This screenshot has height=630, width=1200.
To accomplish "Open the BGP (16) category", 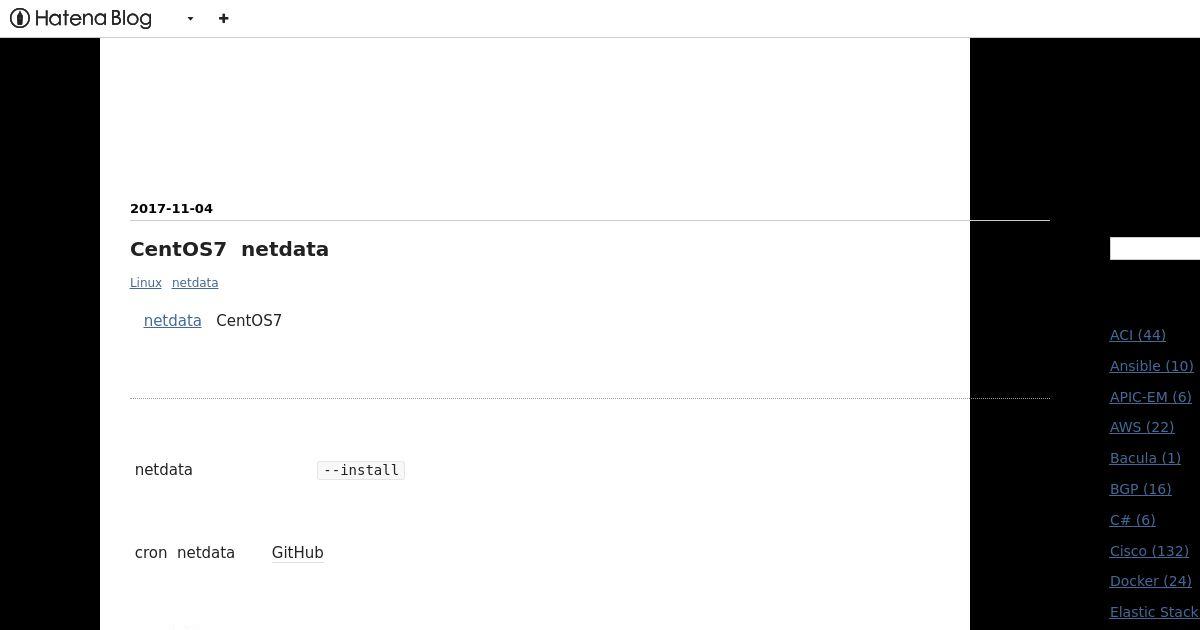I will (1141, 489).
